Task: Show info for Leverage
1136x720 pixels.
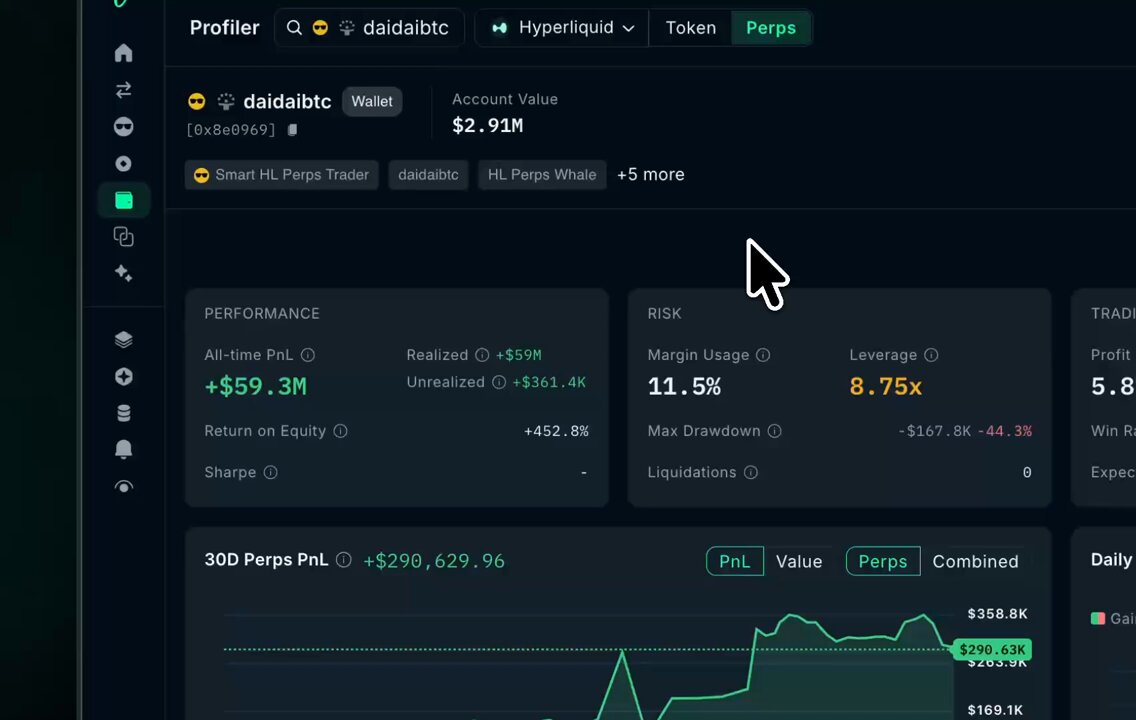Action: tap(931, 355)
